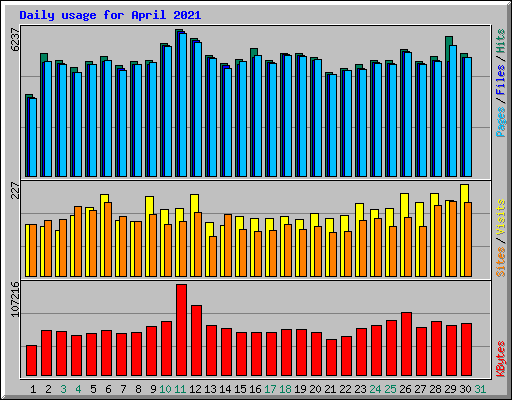Click the 'Daily usage for April 2021' title
512x400 pixels.
110,15
